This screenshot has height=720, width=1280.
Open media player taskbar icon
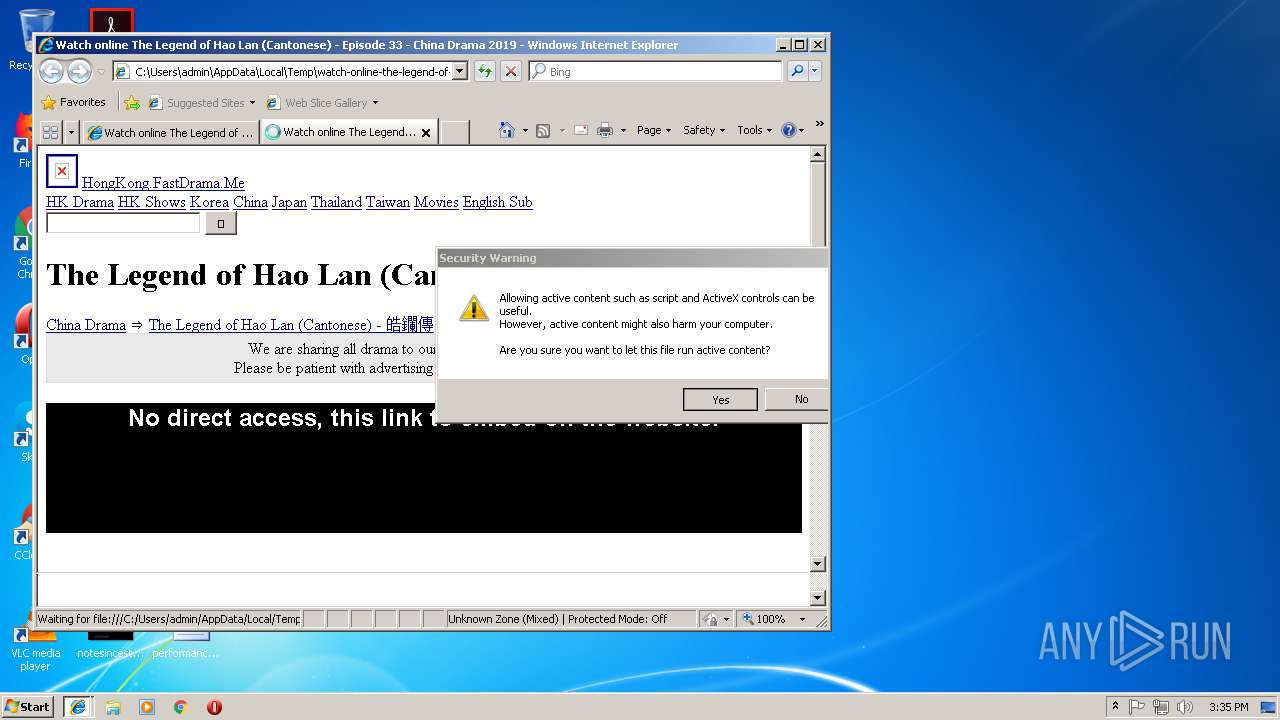[147, 707]
